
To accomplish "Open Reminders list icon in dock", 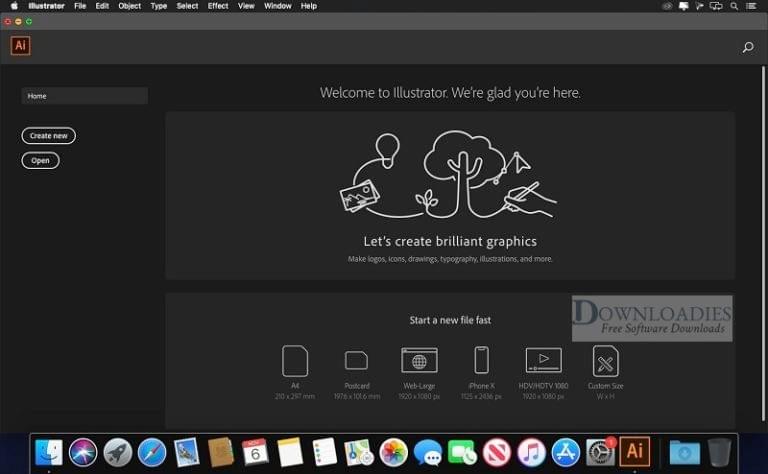I will [324, 452].
